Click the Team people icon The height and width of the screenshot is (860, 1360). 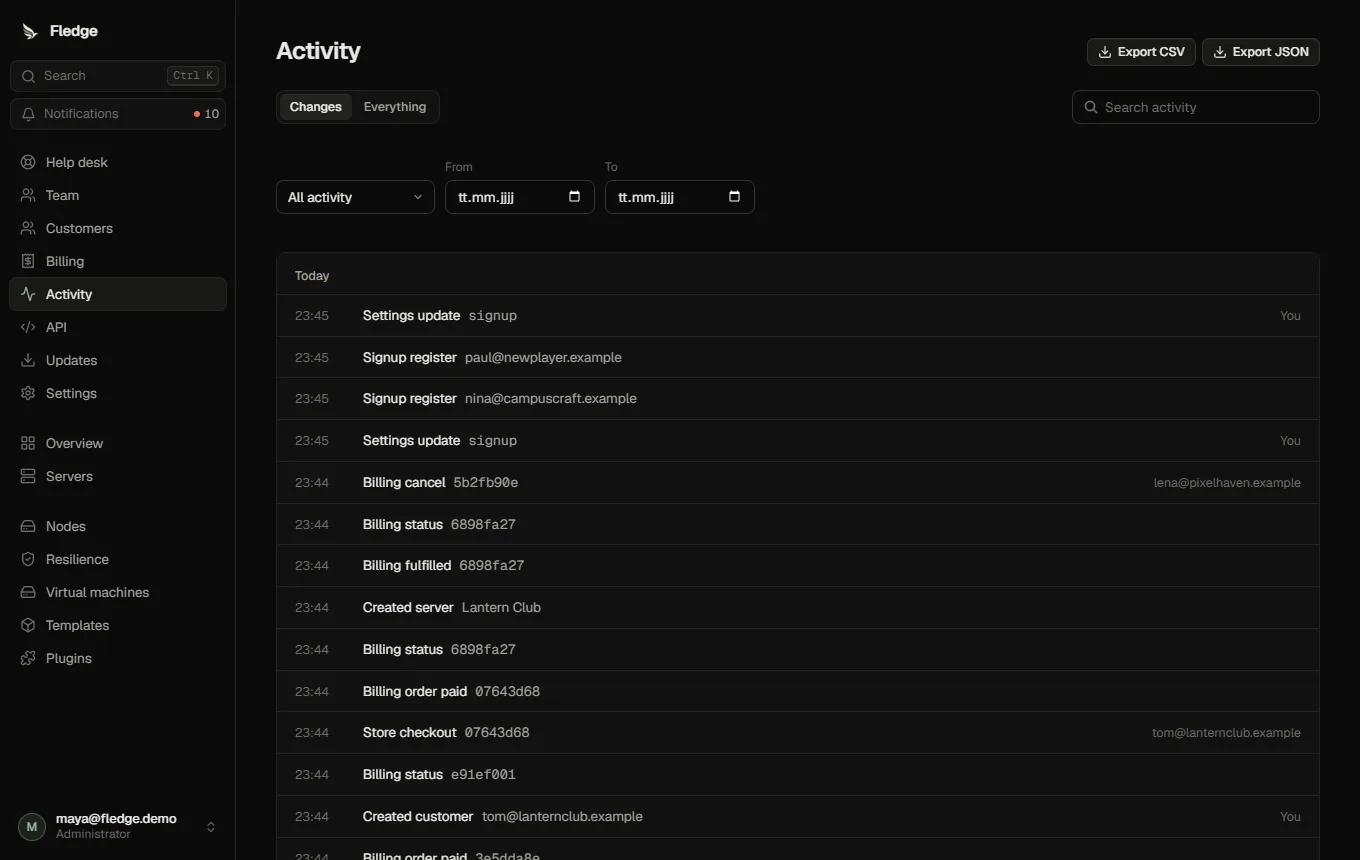point(28,195)
